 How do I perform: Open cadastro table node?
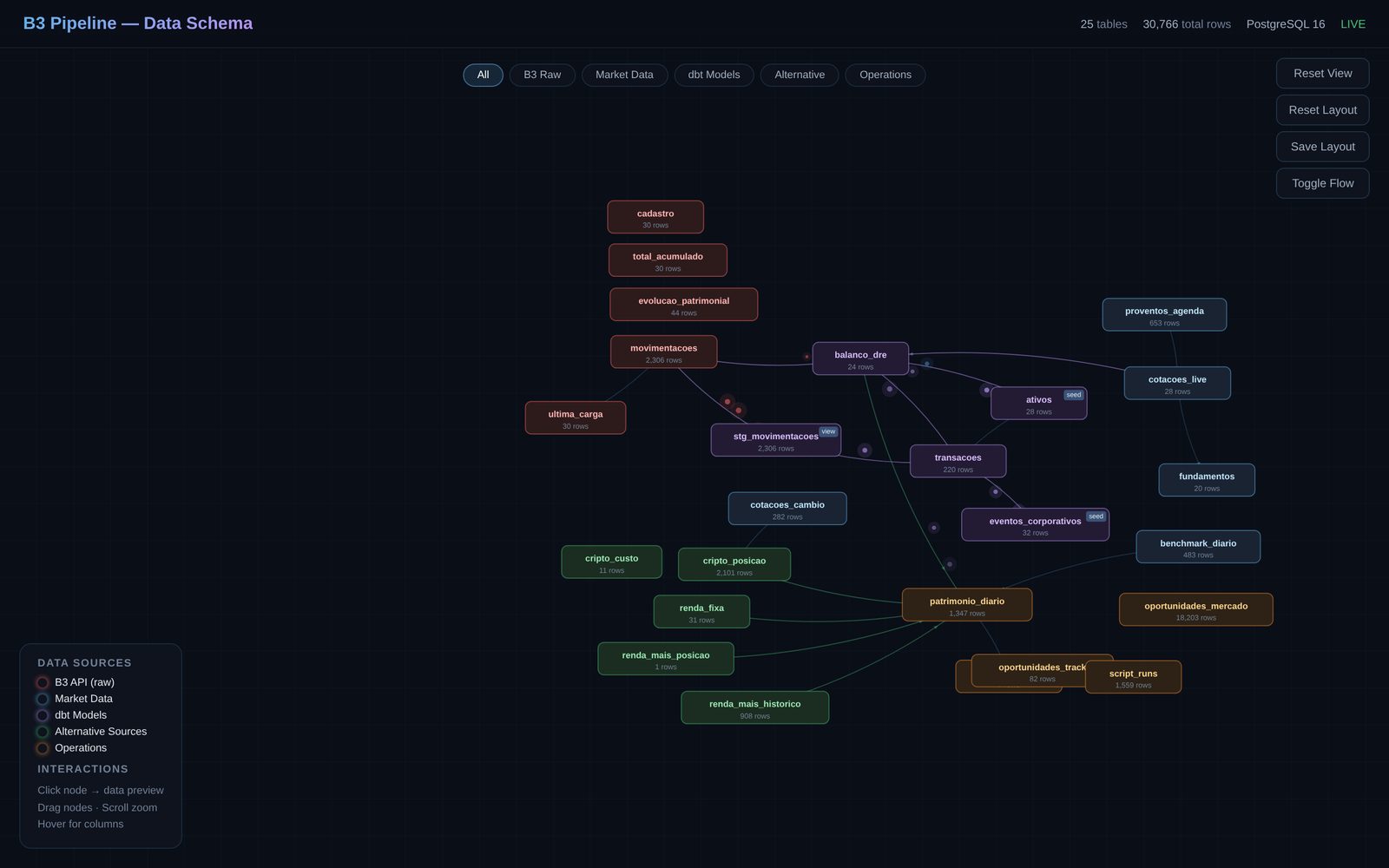(x=655, y=217)
